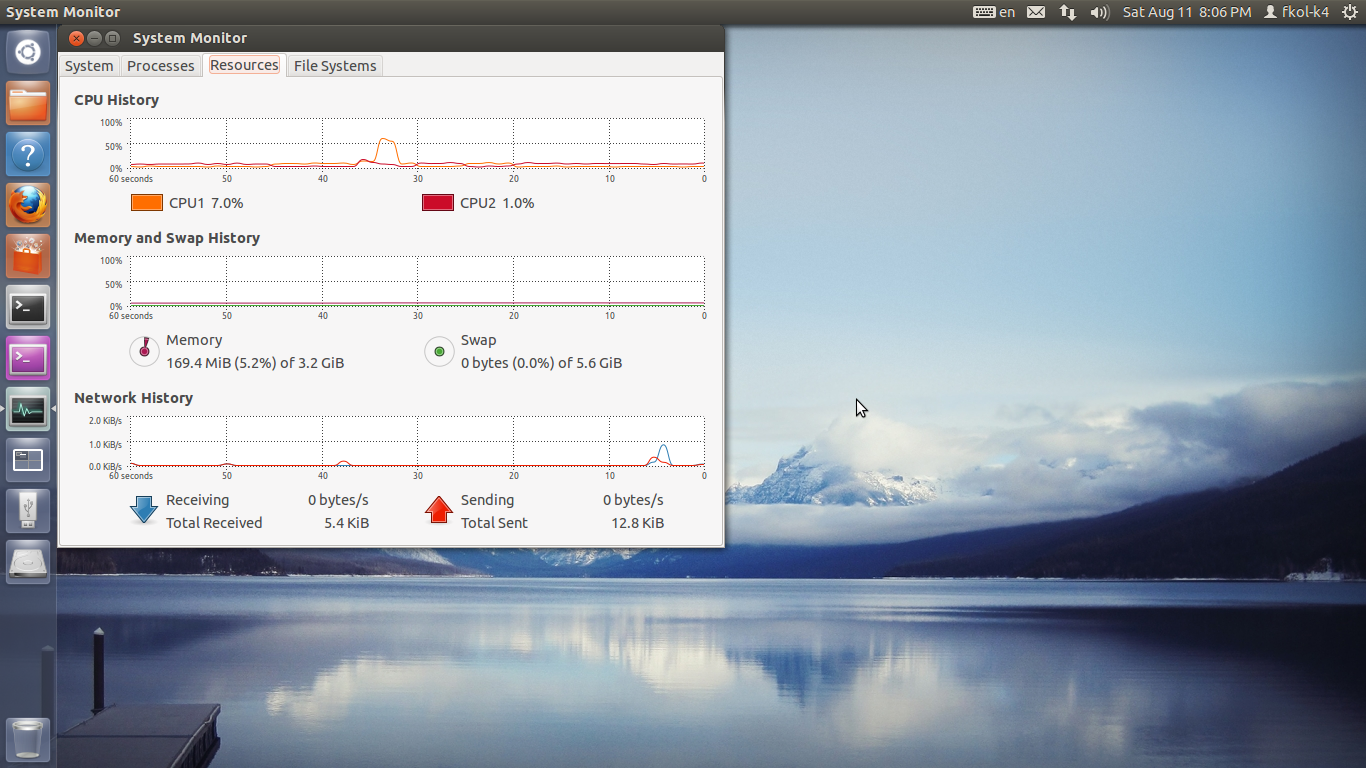Maximize the System Monitor window
Screen dimensions: 1366x768
(113, 38)
